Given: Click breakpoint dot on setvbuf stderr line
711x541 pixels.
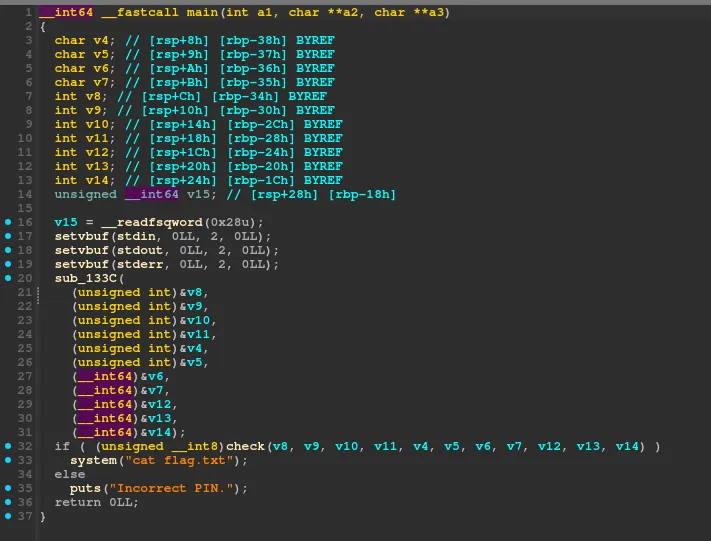Looking at the screenshot, I should pyautogui.click(x=9, y=264).
